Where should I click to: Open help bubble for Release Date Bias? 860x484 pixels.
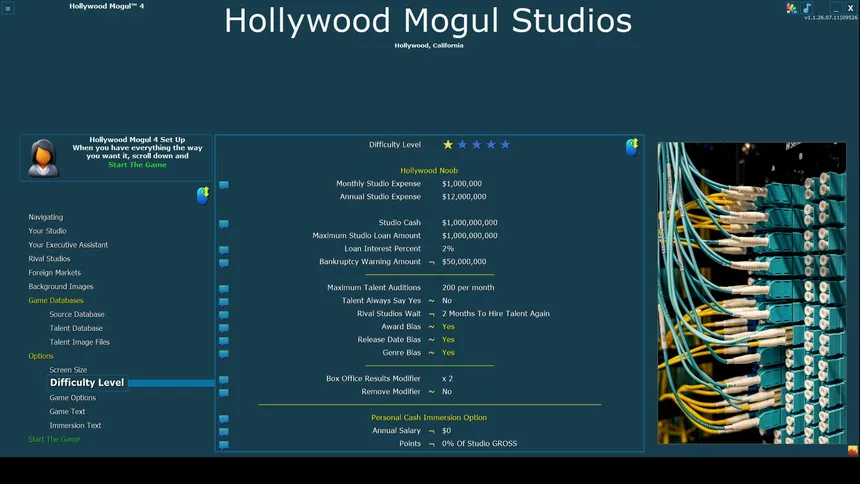point(224,341)
